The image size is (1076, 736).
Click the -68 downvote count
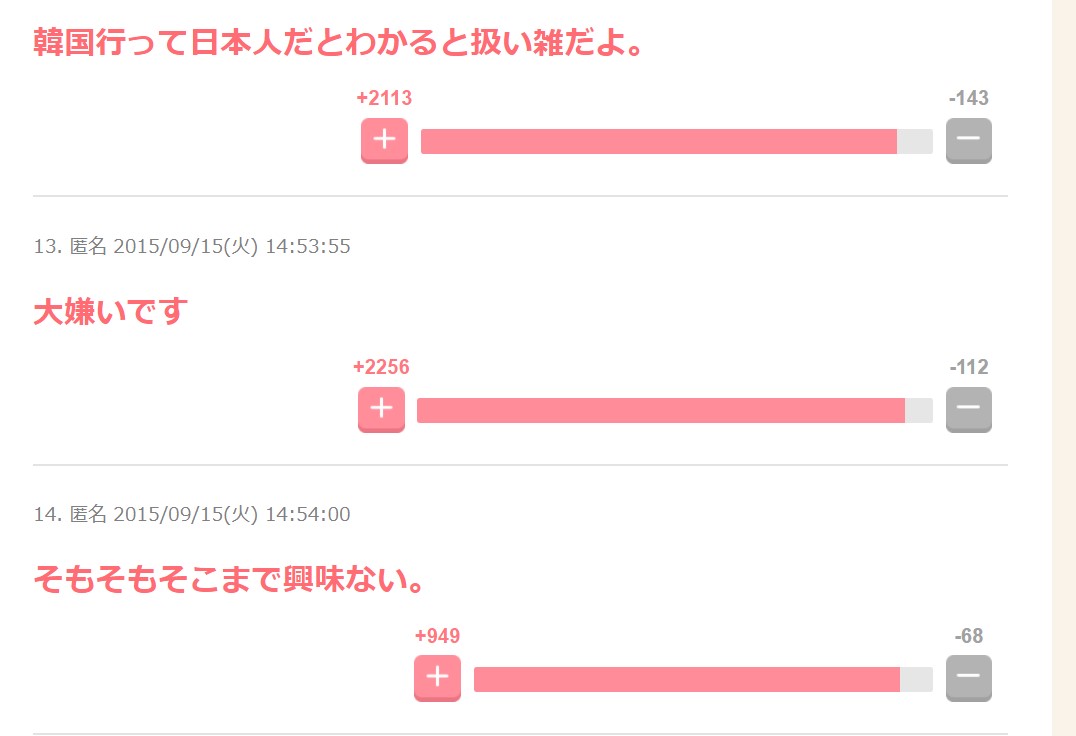[x=968, y=636]
